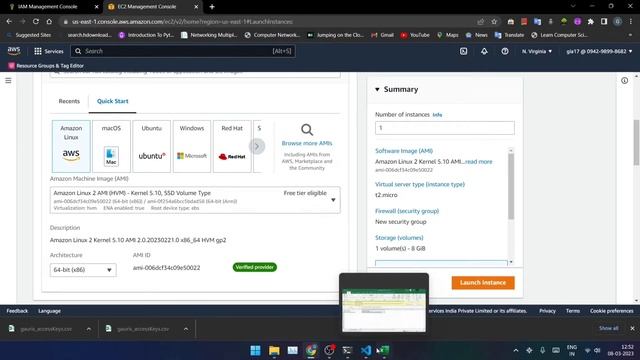Open Cookie preferences in the footer

(x=611, y=311)
